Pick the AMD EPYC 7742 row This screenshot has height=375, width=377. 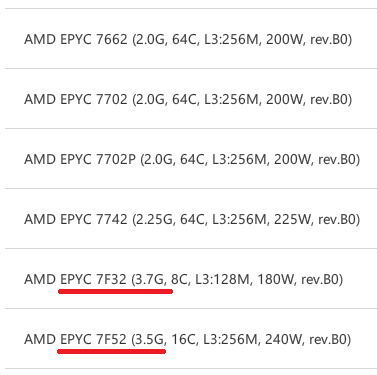pyautogui.click(x=191, y=219)
